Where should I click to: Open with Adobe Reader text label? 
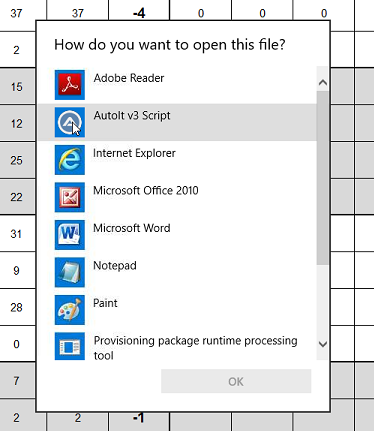click(x=129, y=78)
